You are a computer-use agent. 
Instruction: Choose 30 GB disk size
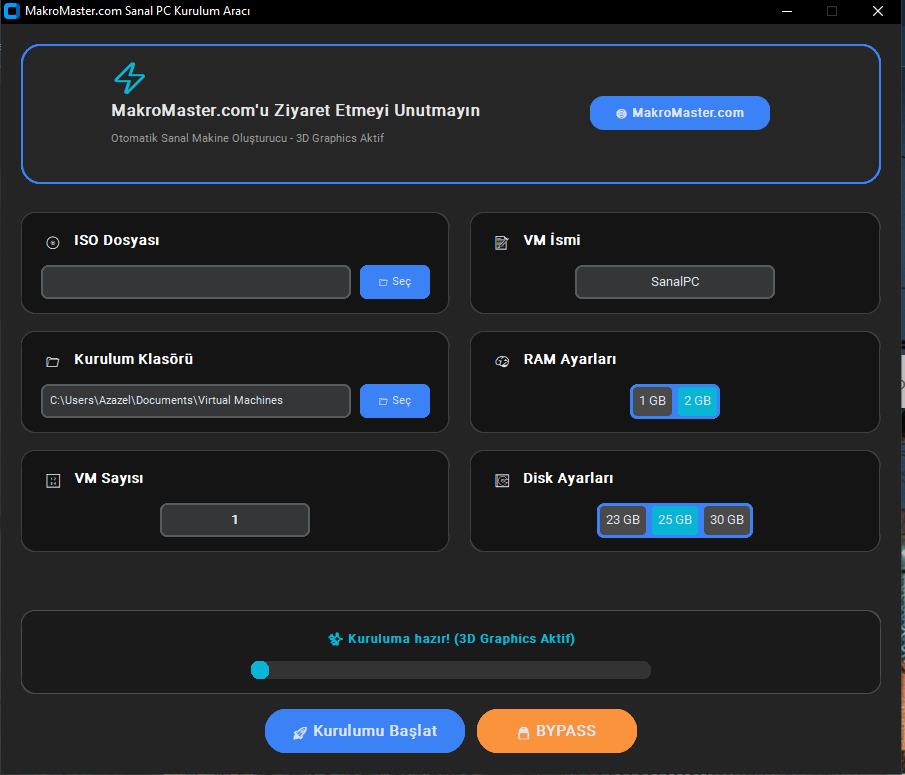tap(727, 520)
